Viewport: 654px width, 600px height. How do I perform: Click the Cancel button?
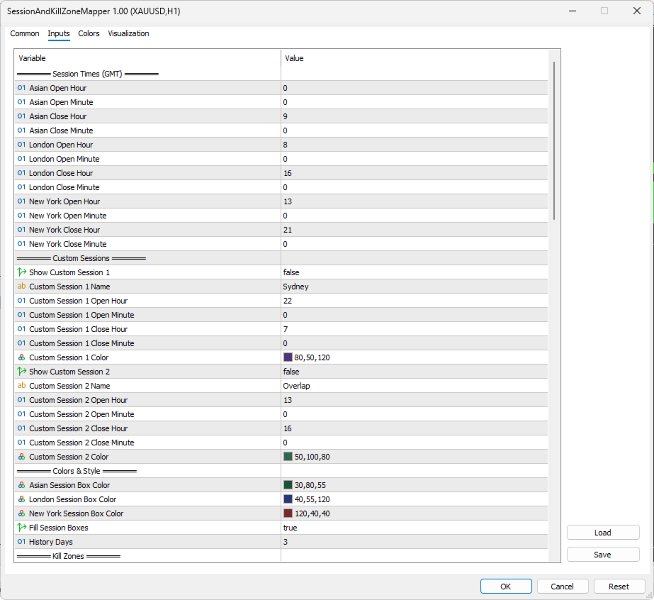pyautogui.click(x=562, y=586)
